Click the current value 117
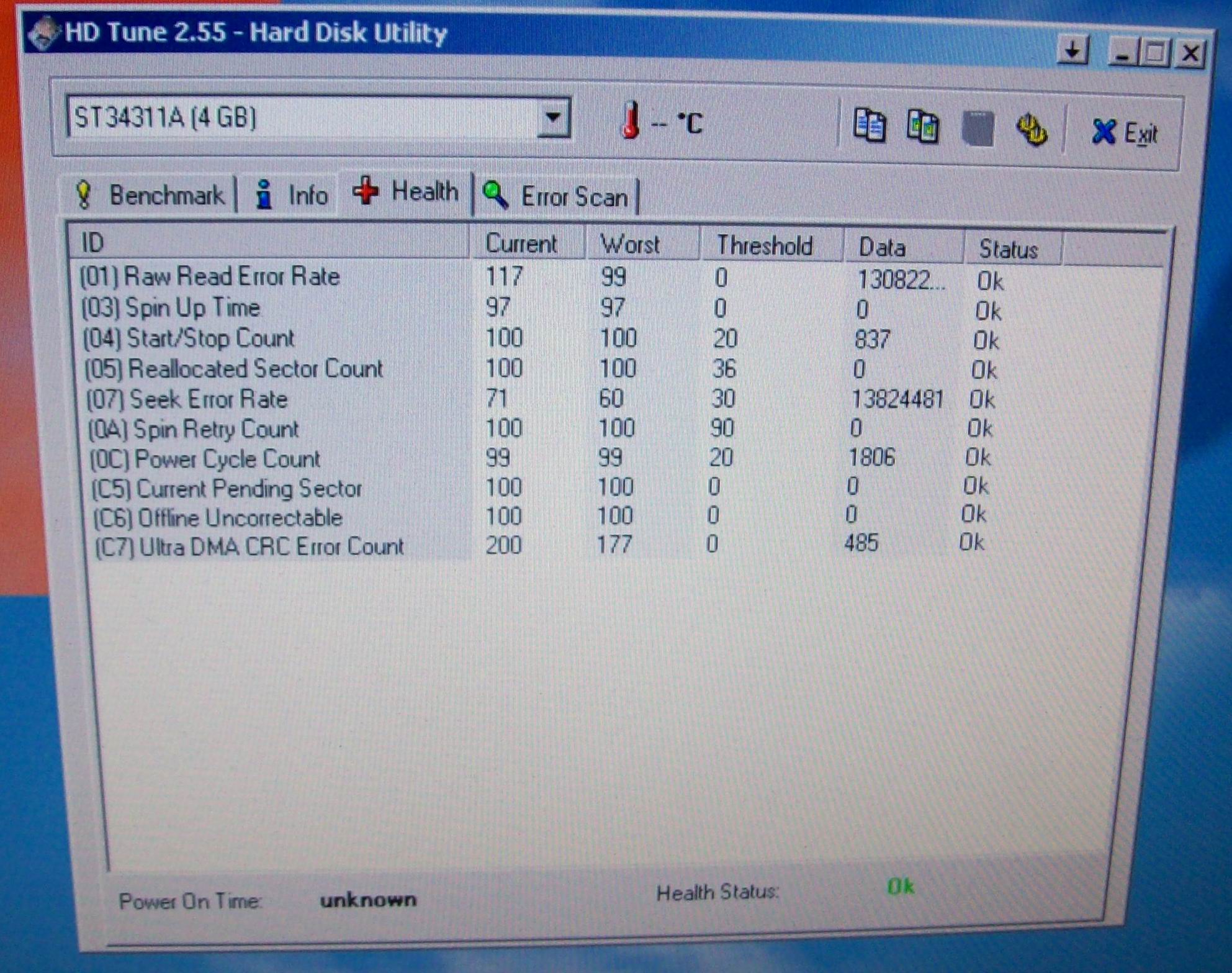Screen dimensions: 1232x973 [x=504, y=276]
